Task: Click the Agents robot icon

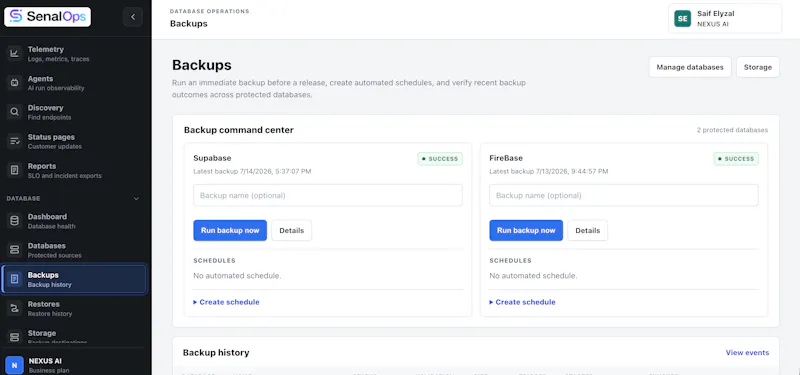Action: pyautogui.click(x=14, y=83)
